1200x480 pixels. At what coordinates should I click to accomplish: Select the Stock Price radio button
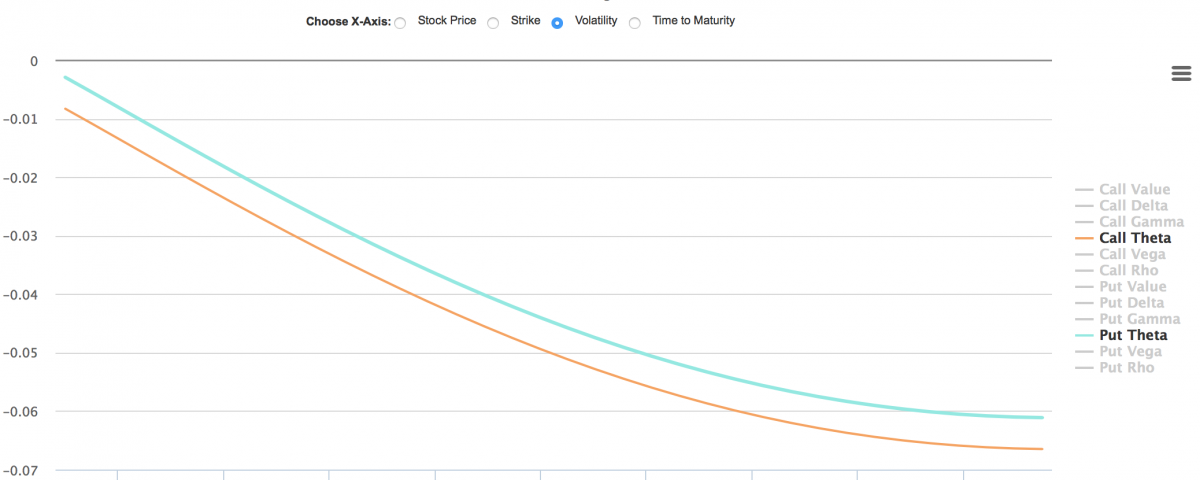click(x=400, y=23)
